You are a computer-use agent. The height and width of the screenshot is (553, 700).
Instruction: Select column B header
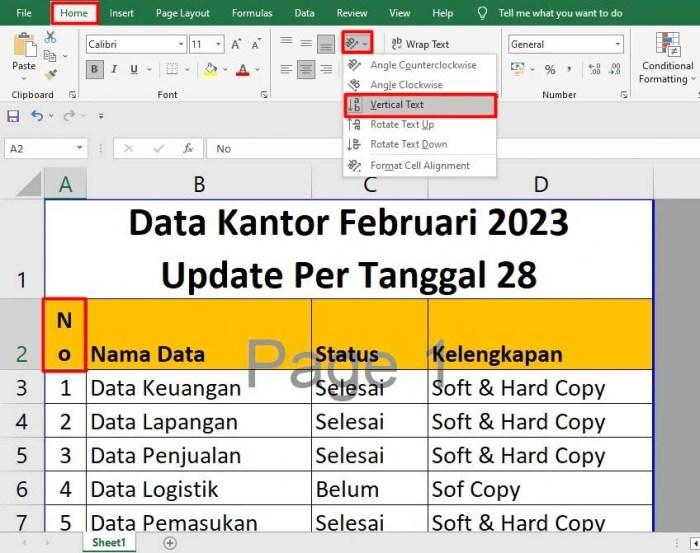tap(199, 184)
